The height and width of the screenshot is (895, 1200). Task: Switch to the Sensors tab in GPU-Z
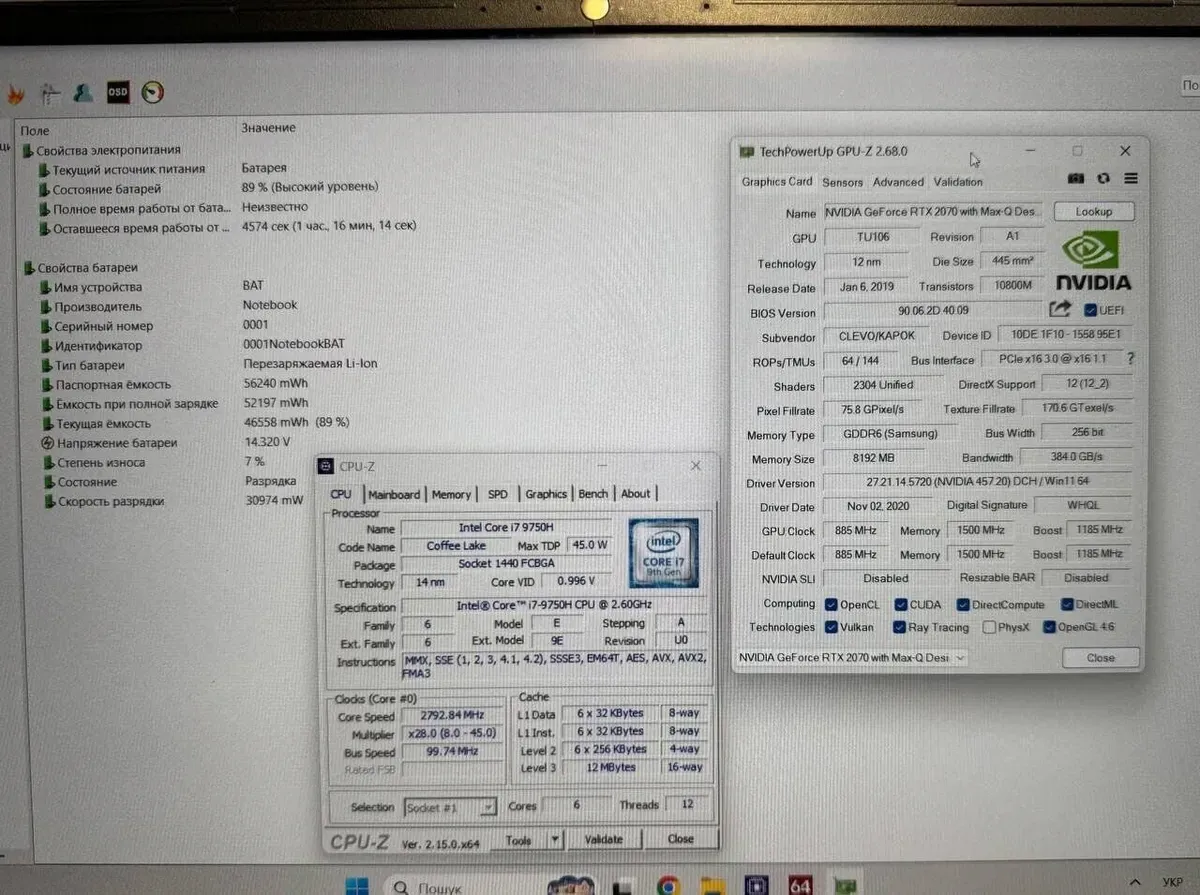[x=842, y=182]
